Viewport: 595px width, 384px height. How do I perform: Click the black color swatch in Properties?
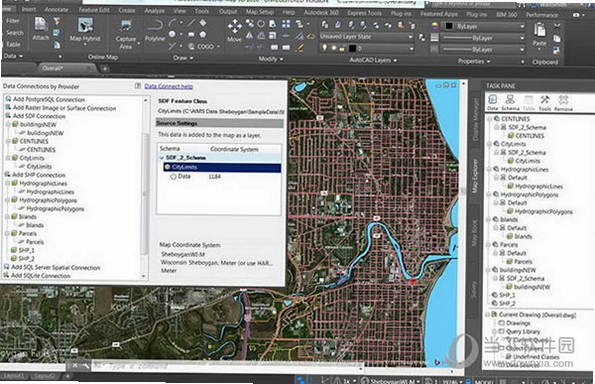pos(449,26)
